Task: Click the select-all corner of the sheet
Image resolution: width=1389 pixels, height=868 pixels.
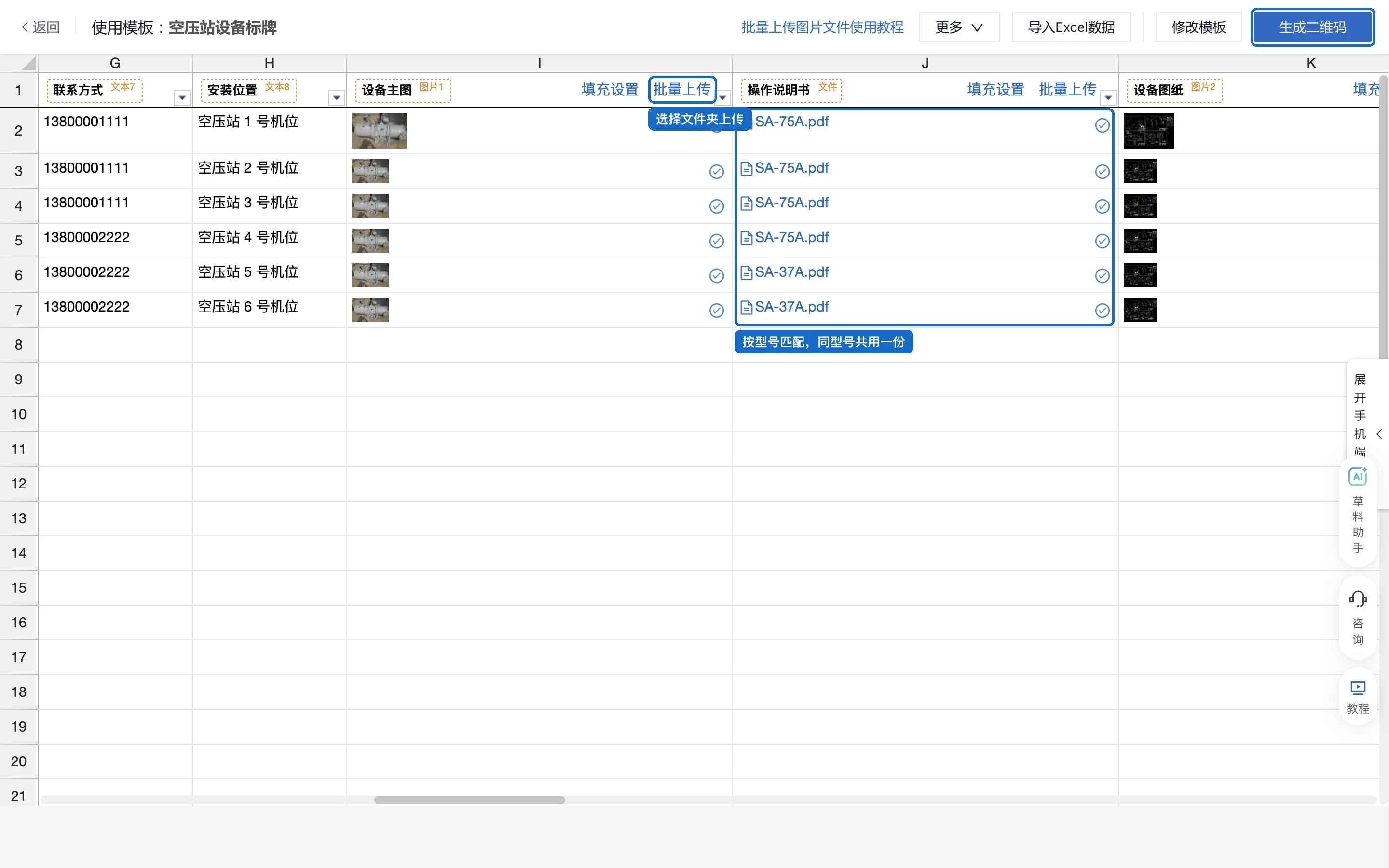Action: tap(19, 63)
